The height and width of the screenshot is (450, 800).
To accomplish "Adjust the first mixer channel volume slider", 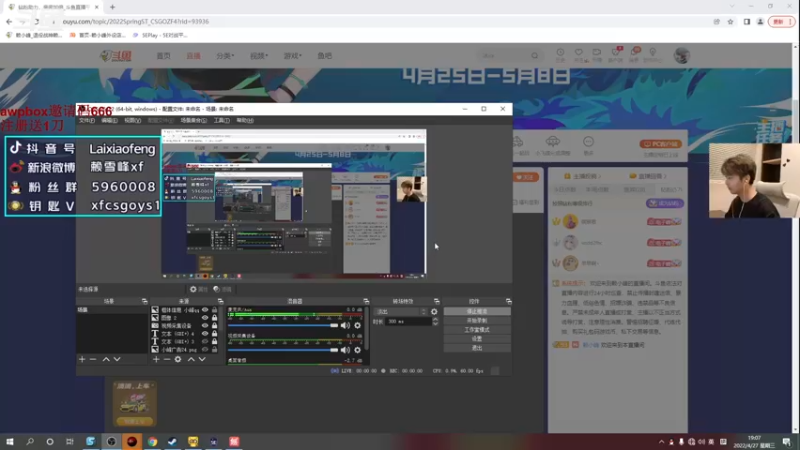I will pyautogui.click(x=283, y=326).
